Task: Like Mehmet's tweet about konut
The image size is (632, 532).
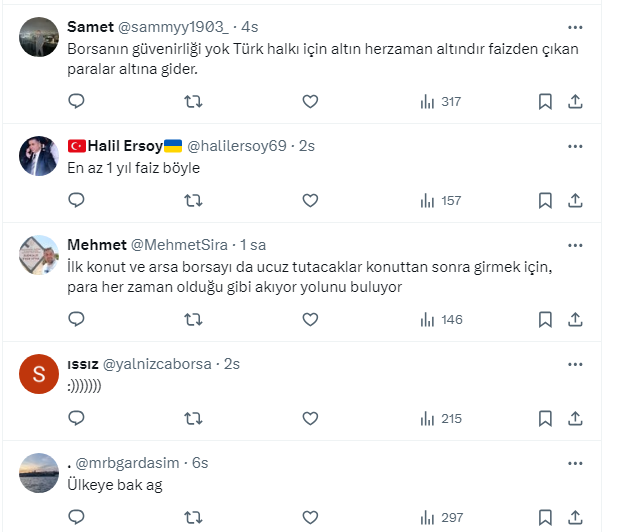Action: [x=310, y=319]
